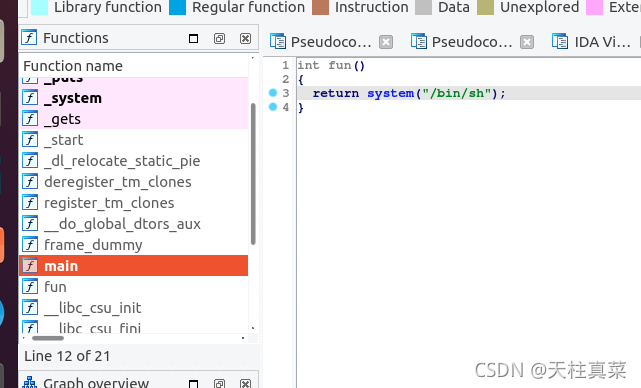Click the Line 12 of 21 status text

pos(67,356)
